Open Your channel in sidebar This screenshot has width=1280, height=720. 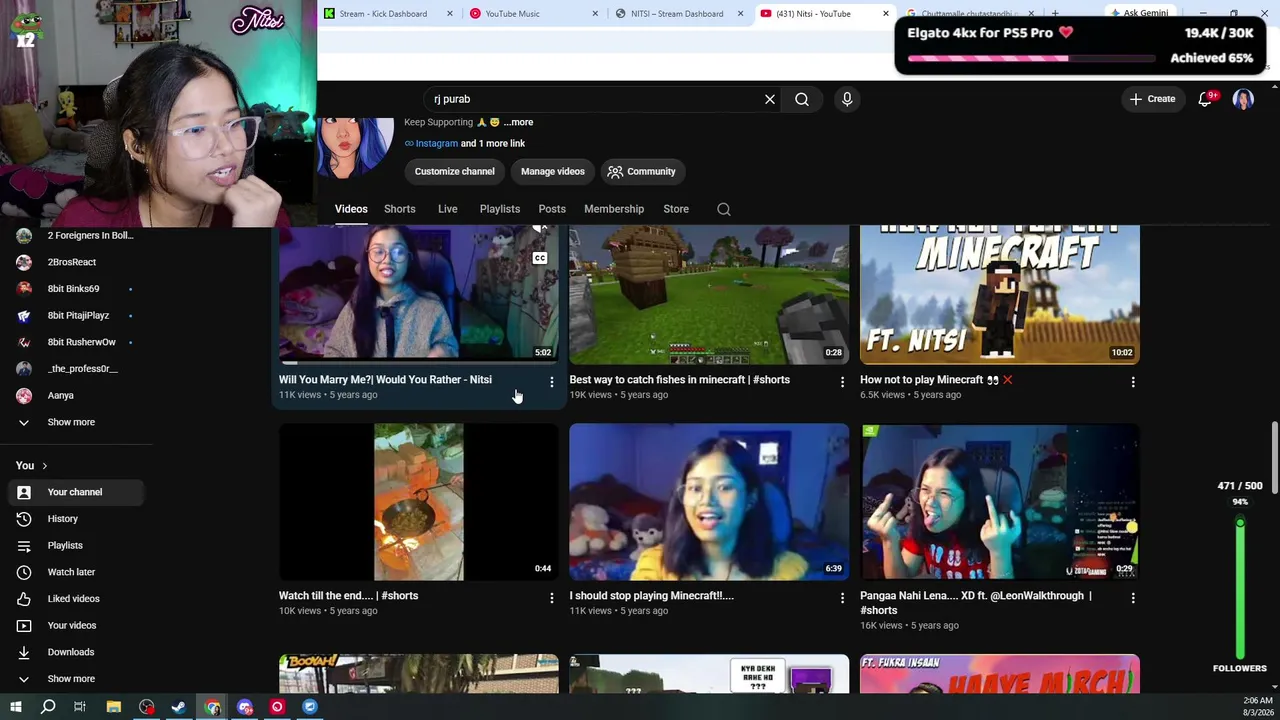75,492
